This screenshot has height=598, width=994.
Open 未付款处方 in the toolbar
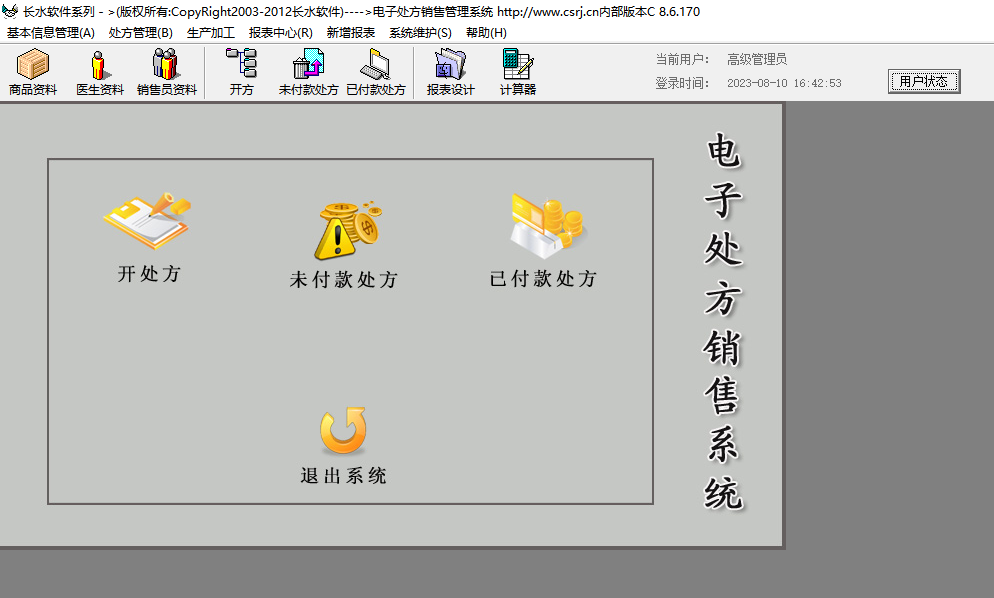(x=309, y=72)
